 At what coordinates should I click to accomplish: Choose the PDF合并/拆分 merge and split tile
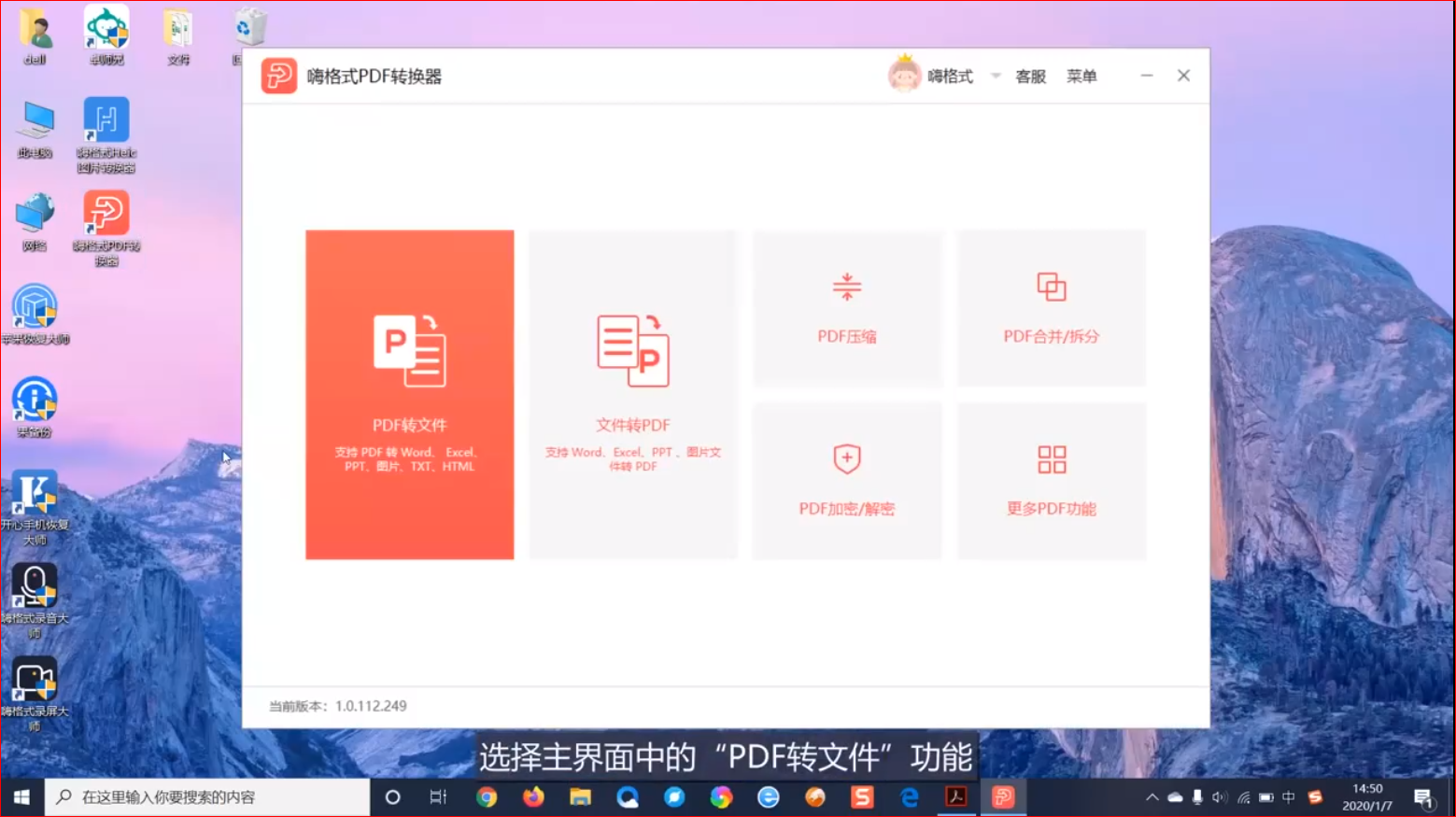(x=1052, y=308)
